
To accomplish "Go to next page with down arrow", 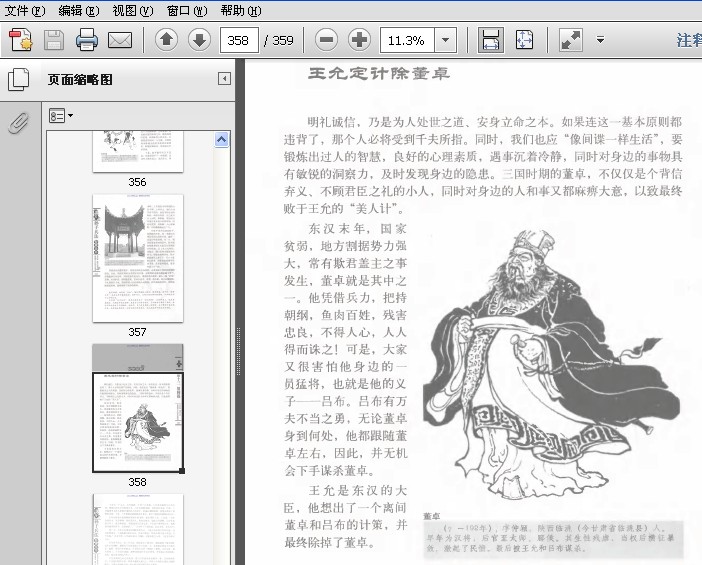I will (x=199, y=40).
